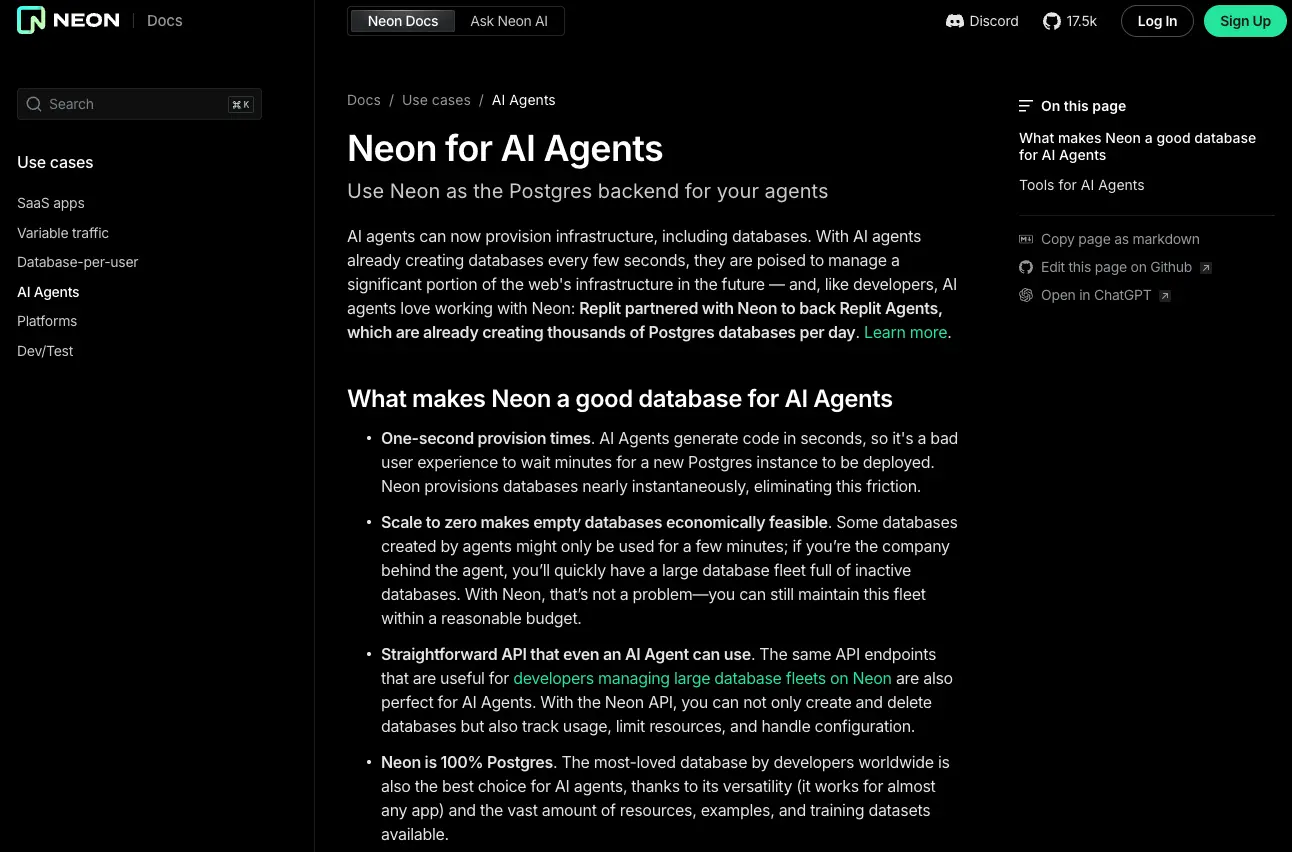Click the On this page list icon

[x=1026, y=105]
